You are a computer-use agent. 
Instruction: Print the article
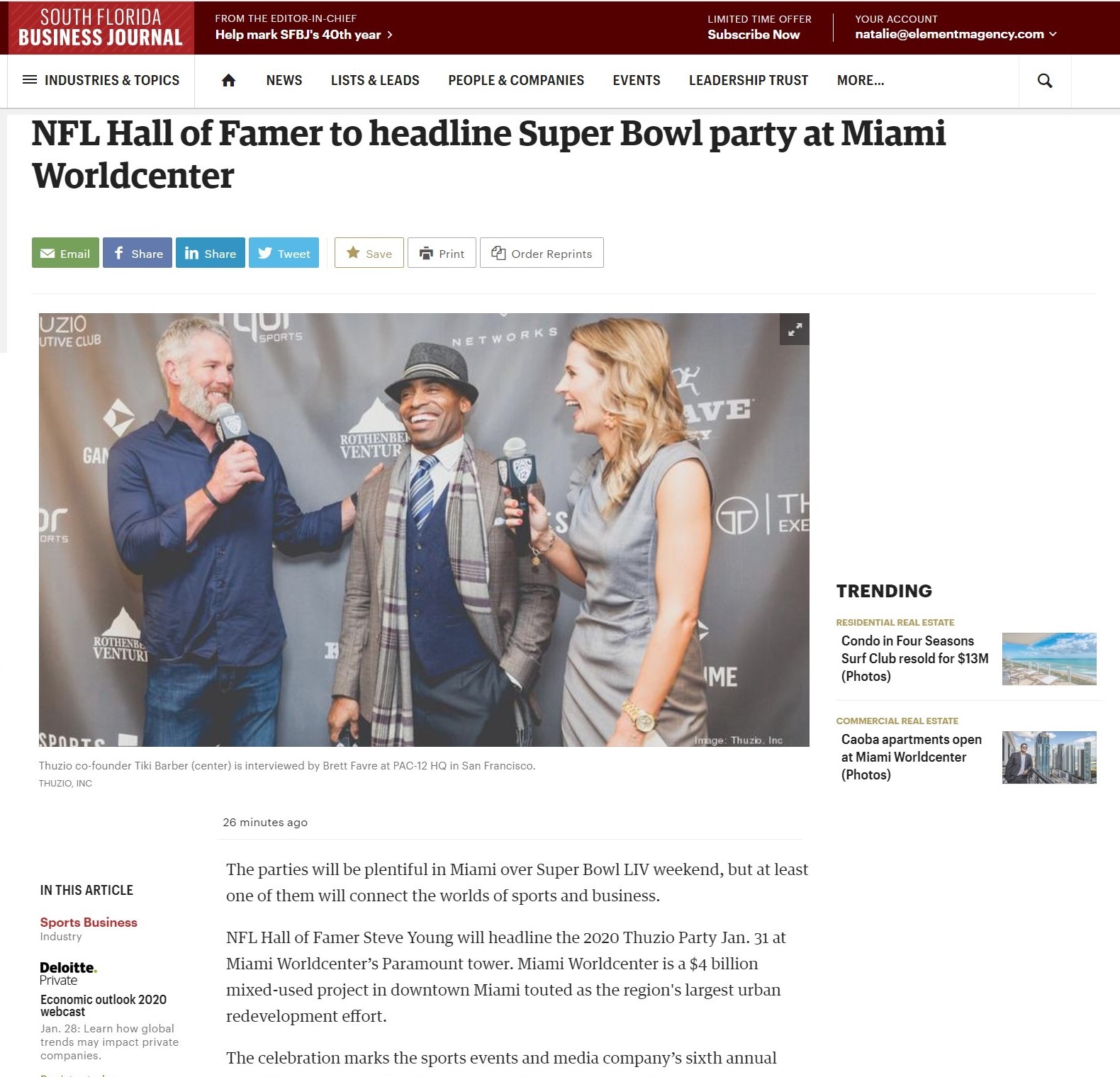pyautogui.click(x=442, y=253)
